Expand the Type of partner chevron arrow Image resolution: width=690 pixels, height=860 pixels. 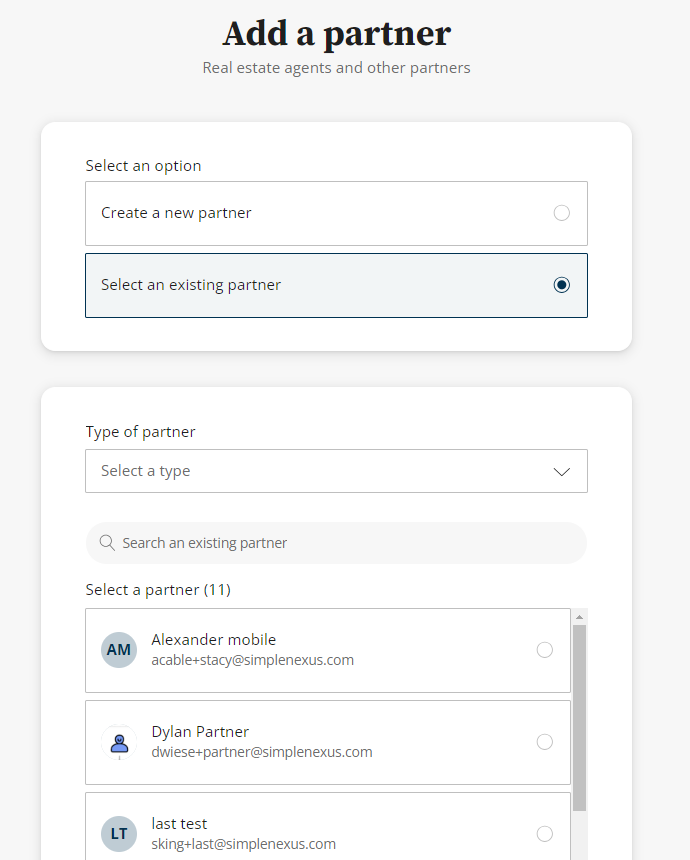point(562,471)
